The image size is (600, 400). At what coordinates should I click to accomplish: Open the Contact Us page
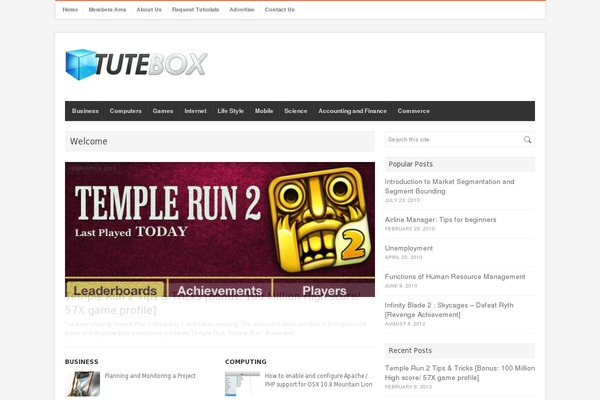[280, 10]
